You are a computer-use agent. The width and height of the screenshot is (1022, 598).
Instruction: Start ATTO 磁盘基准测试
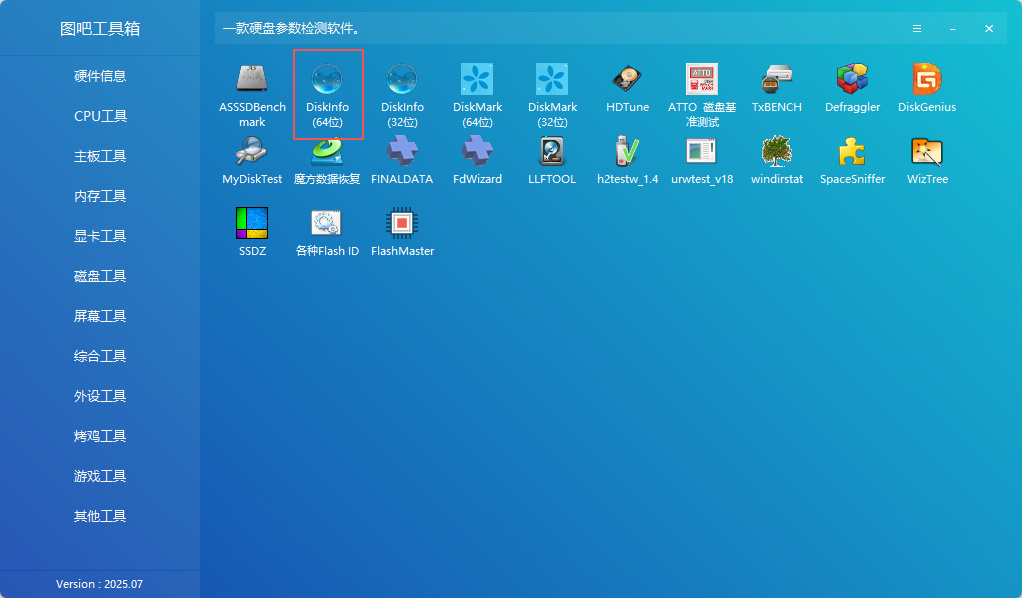(x=702, y=95)
